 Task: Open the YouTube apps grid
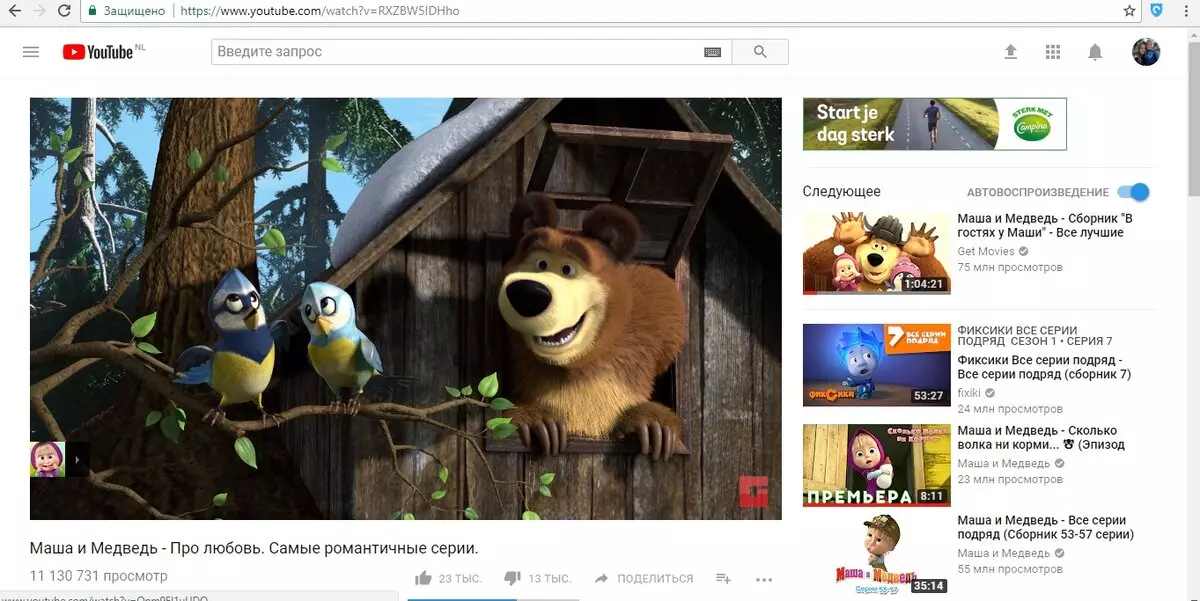click(x=1052, y=52)
